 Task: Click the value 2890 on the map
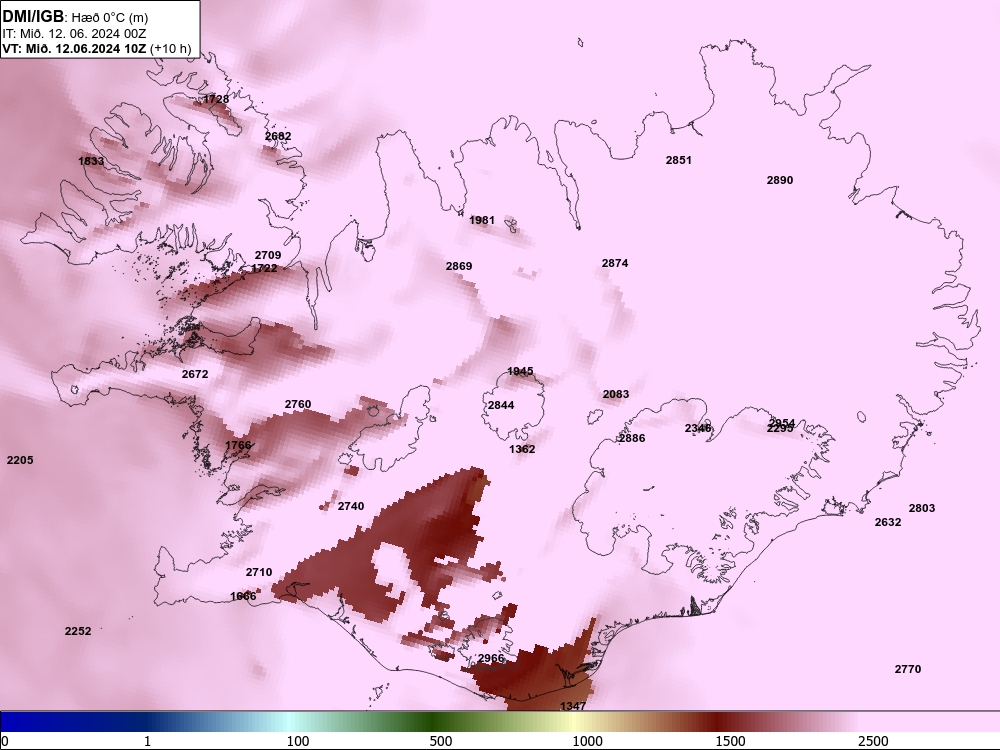coord(780,180)
